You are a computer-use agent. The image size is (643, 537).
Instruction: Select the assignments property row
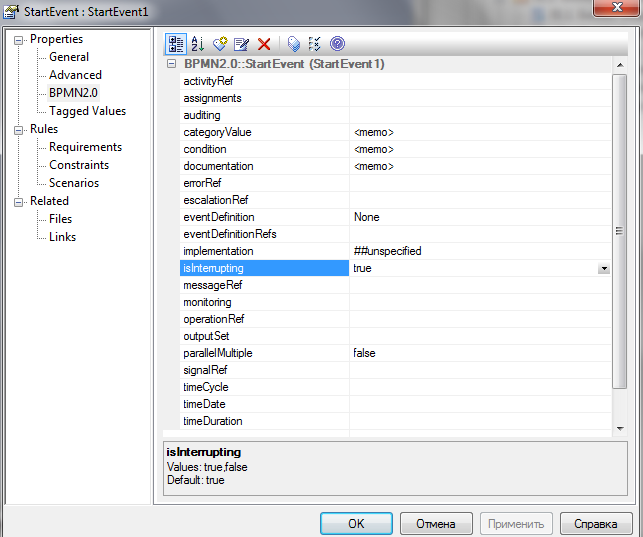(x=395, y=98)
